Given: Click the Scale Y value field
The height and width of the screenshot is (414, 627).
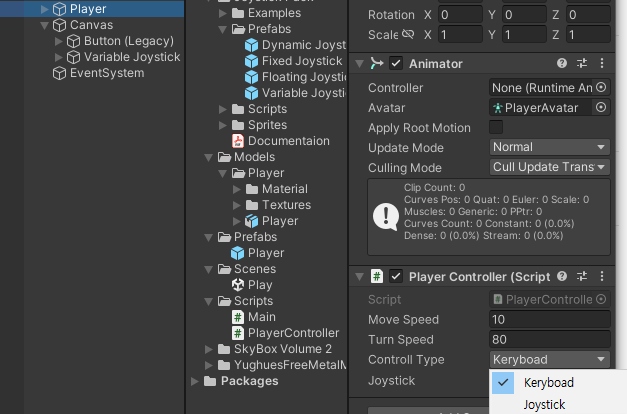Looking at the screenshot, I should click(524, 35).
